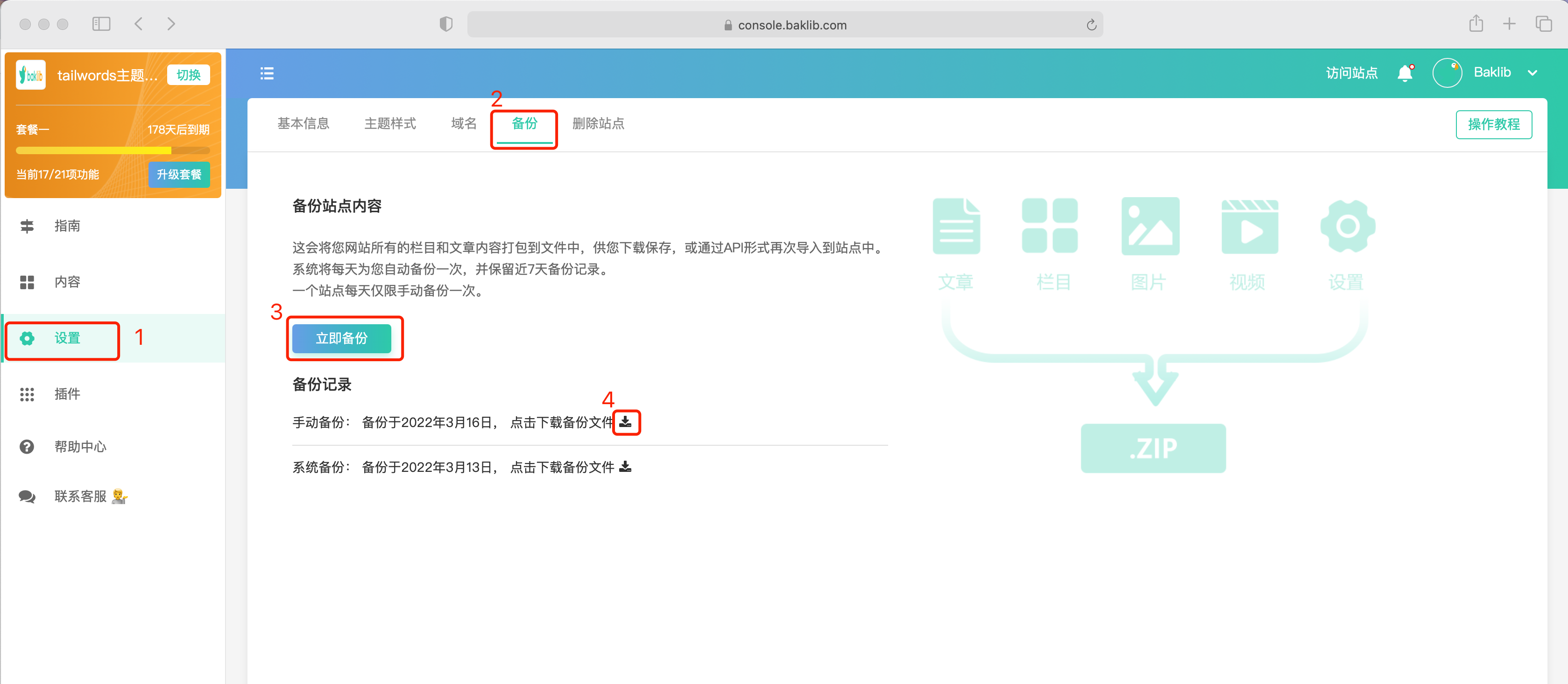Open the Safari share icon
Image resolution: width=1568 pixels, height=684 pixels.
coord(1476,24)
